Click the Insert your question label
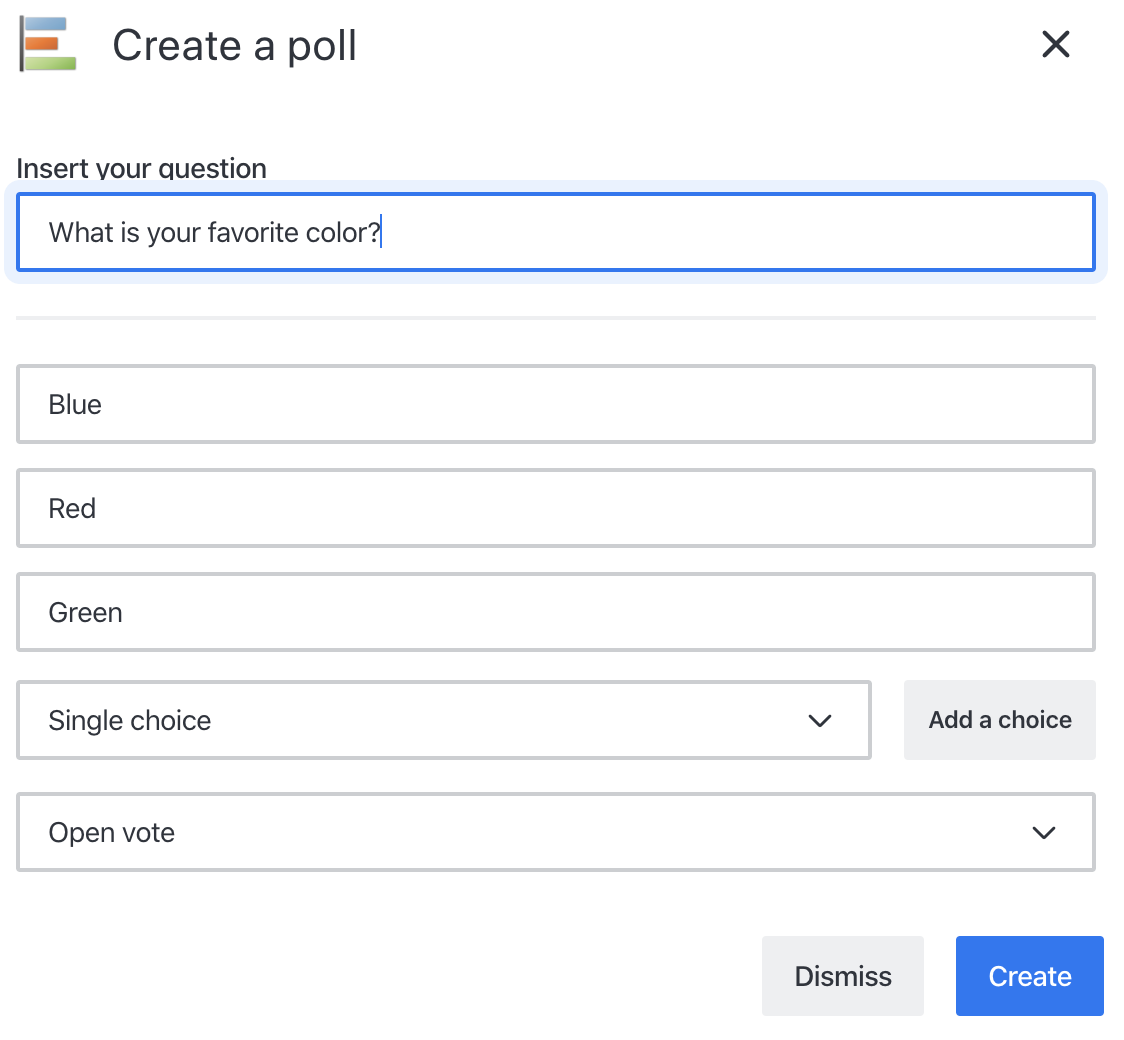This screenshot has width=1124, height=1040. [140, 168]
